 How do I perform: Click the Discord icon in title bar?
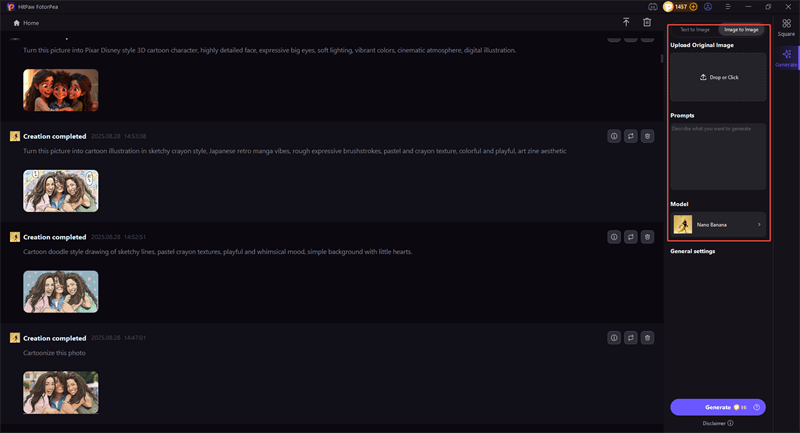click(654, 7)
